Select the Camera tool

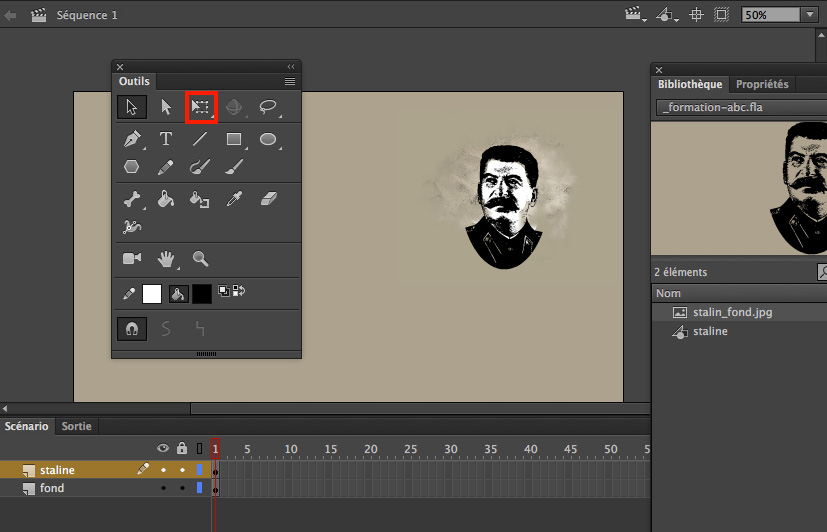click(132, 258)
